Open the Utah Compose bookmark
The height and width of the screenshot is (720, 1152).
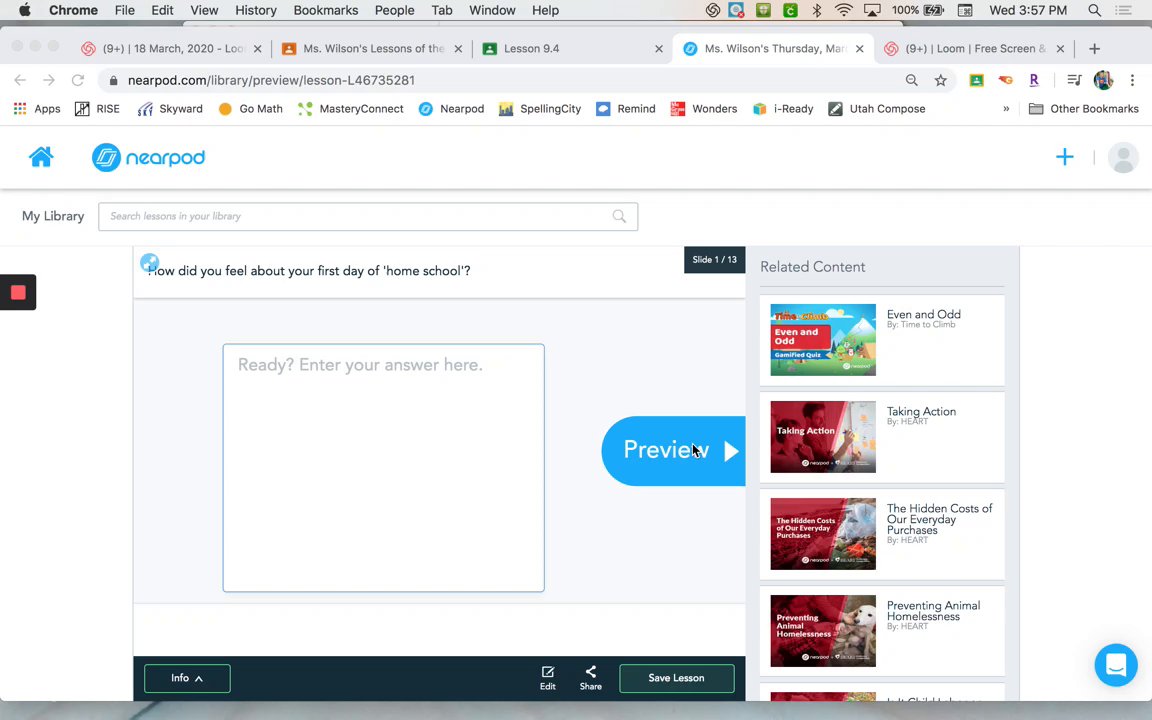[877, 109]
